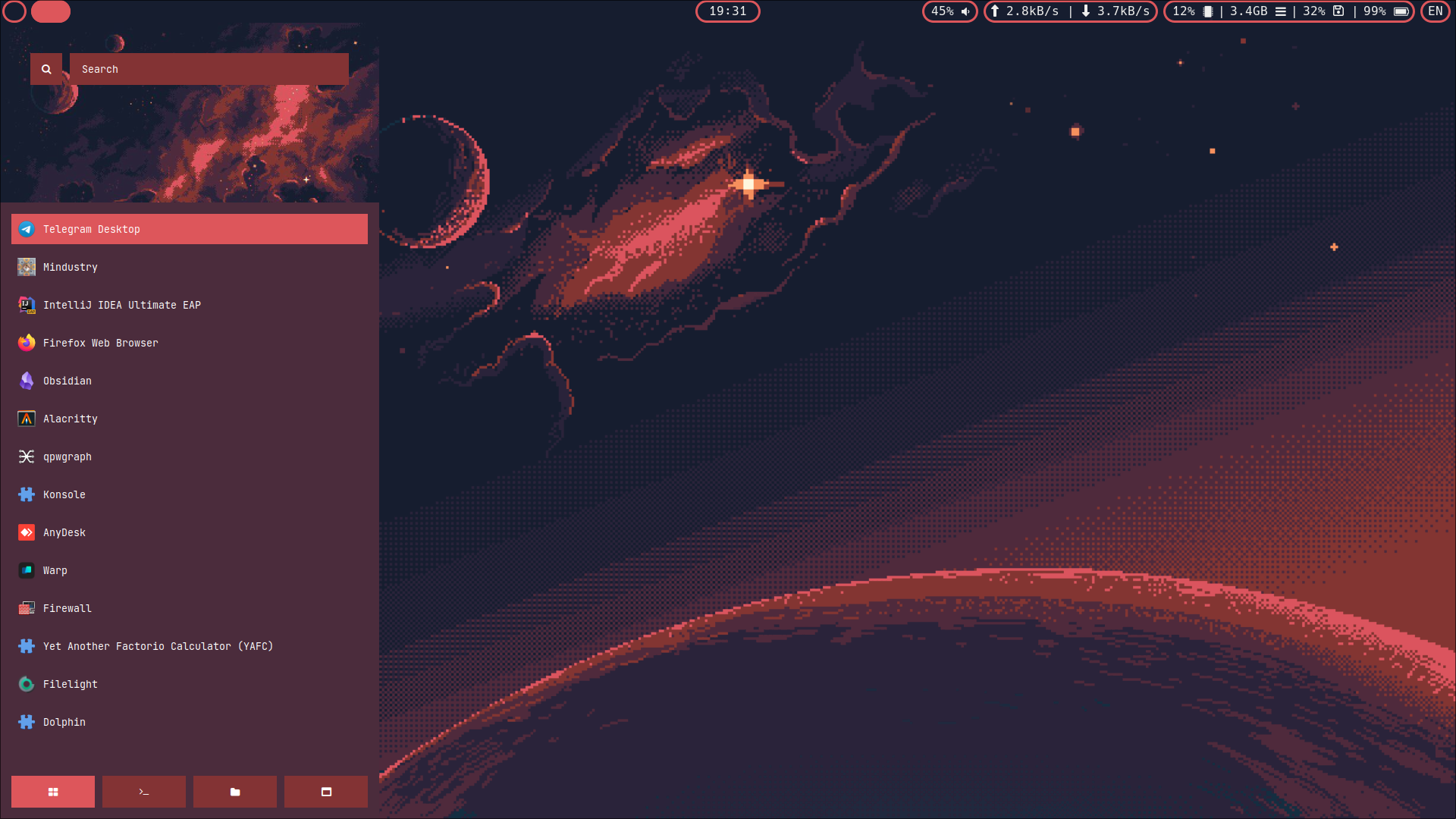Click the upload arrow network icon

pos(995,11)
